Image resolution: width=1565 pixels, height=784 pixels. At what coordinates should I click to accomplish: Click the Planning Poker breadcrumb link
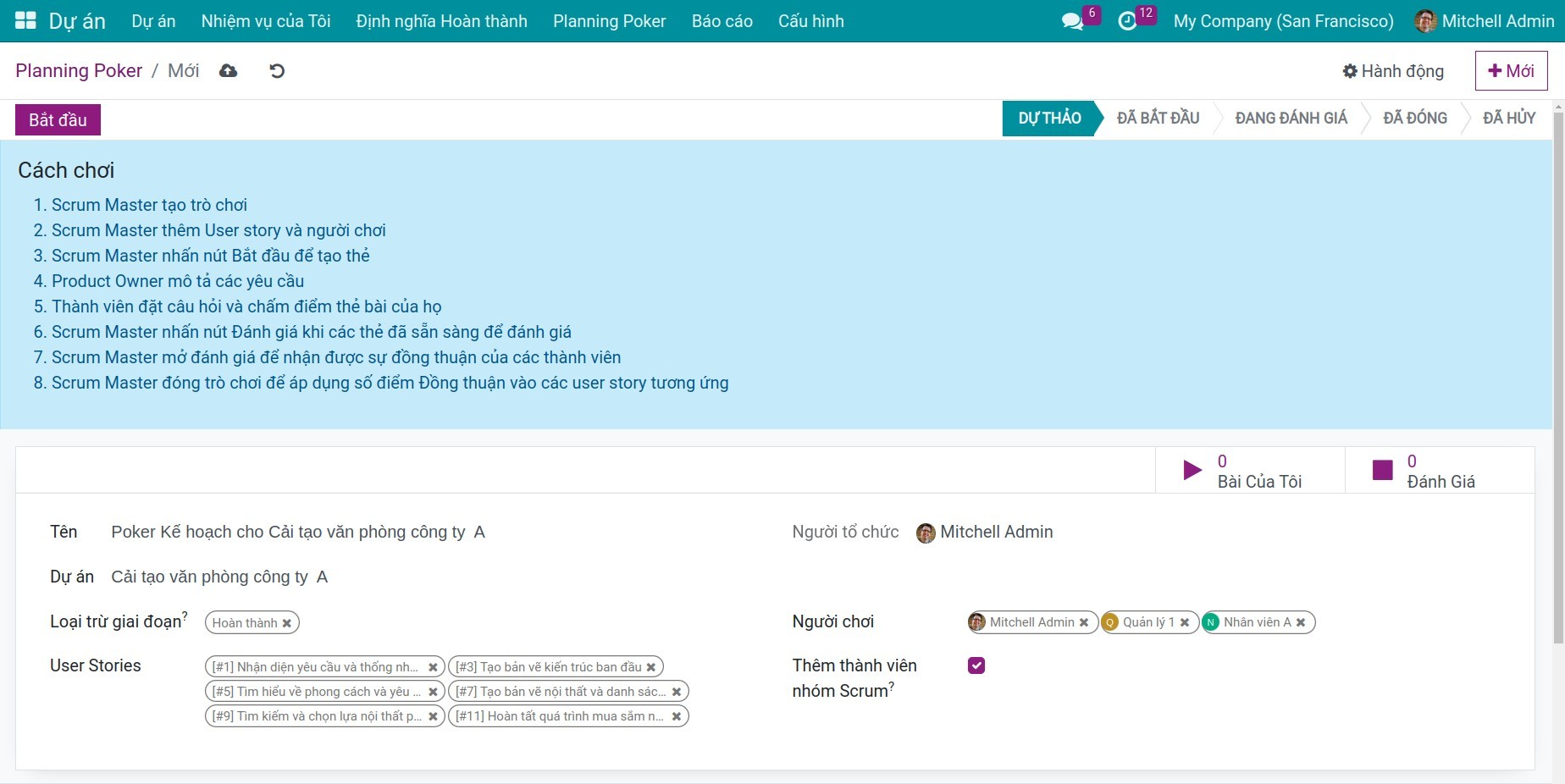(79, 71)
